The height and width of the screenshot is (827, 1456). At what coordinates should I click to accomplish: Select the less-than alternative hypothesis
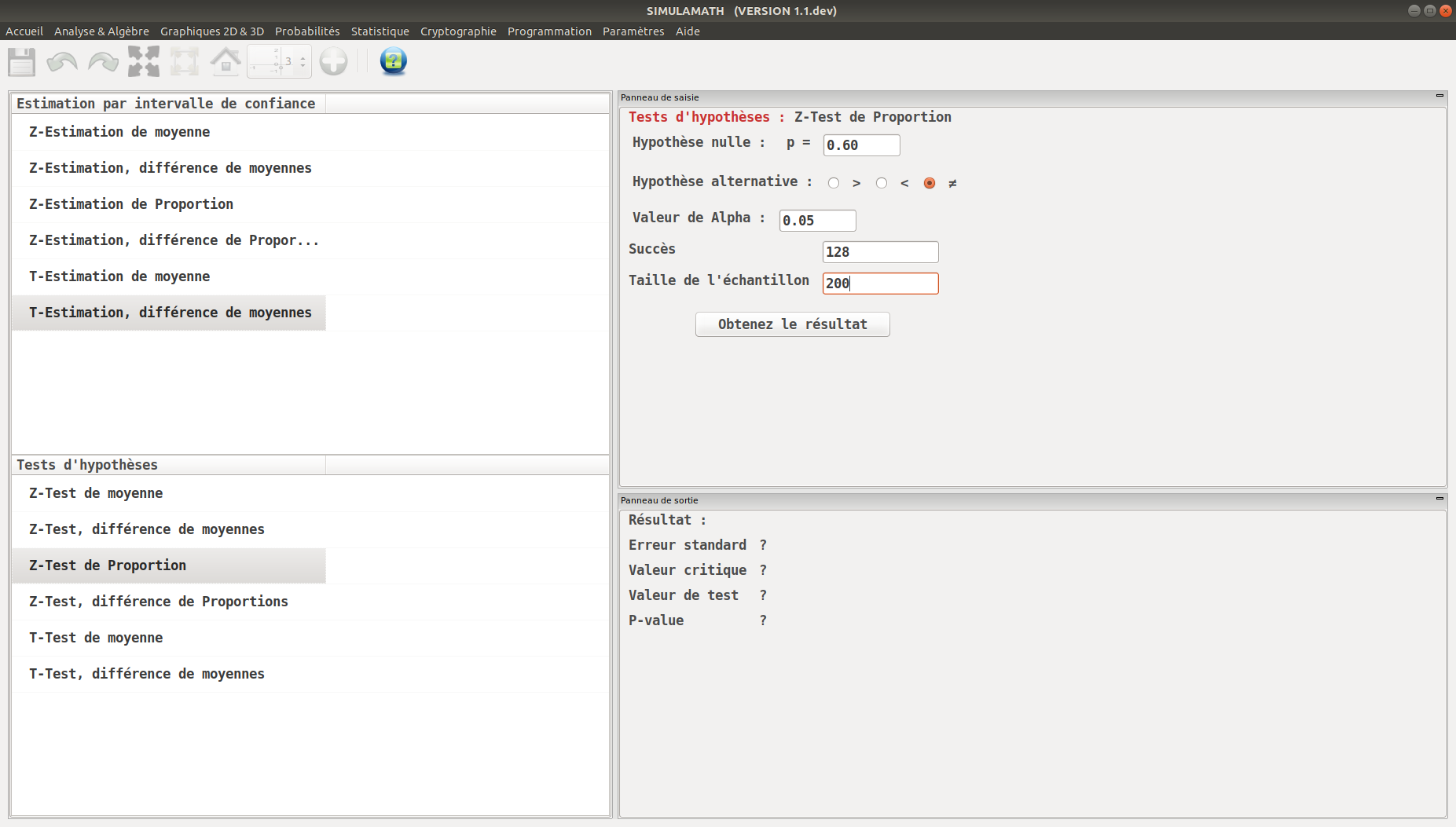[882, 183]
